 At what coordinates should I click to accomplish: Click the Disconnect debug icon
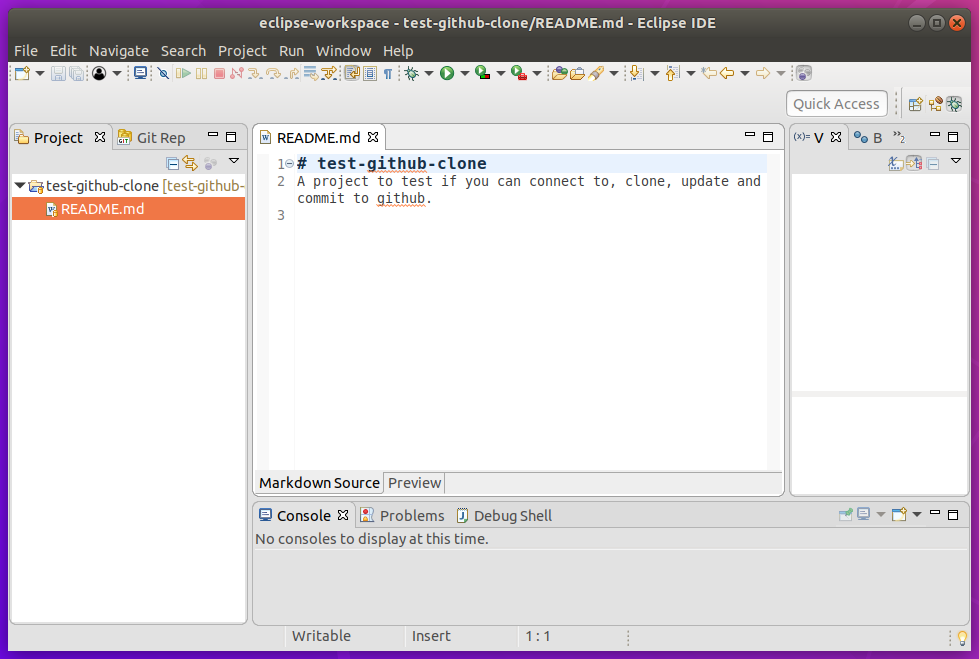pos(237,73)
